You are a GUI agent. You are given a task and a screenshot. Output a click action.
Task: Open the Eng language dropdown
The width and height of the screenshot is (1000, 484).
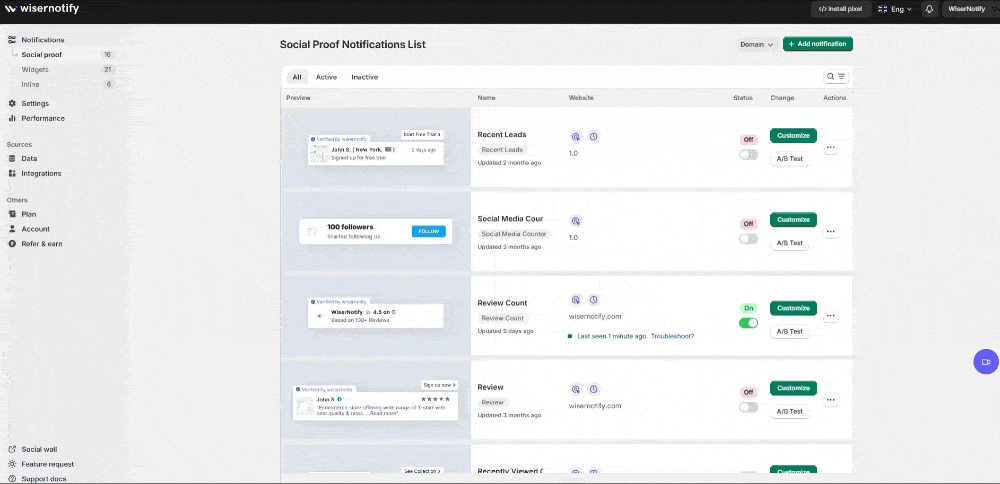895,9
